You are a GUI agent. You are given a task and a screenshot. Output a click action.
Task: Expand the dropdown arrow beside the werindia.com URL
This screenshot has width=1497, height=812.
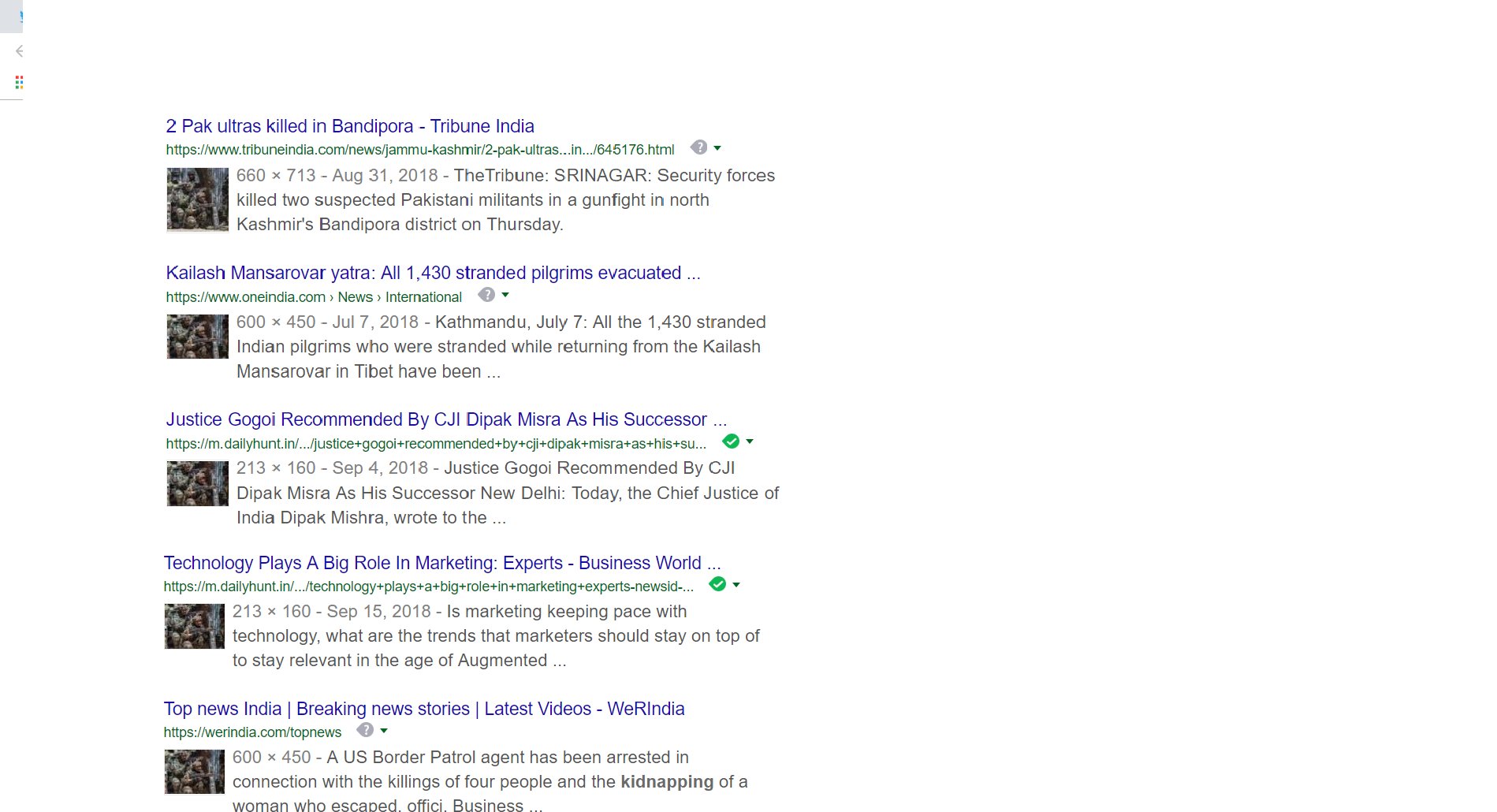pyautogui.click(x=383, y=730)
